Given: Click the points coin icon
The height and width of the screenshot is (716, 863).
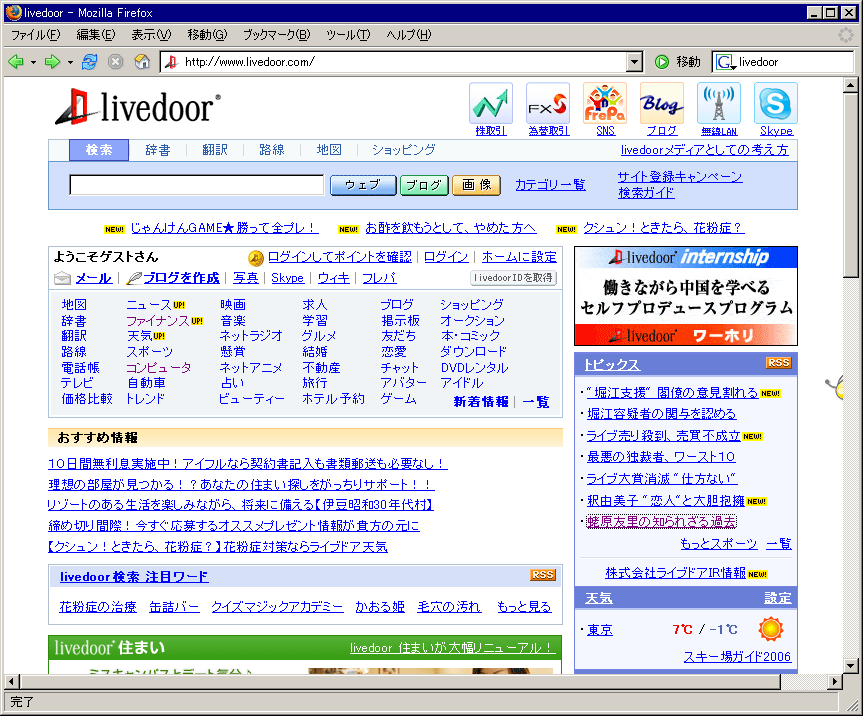Looking at the screenshot, I should 256,258.
